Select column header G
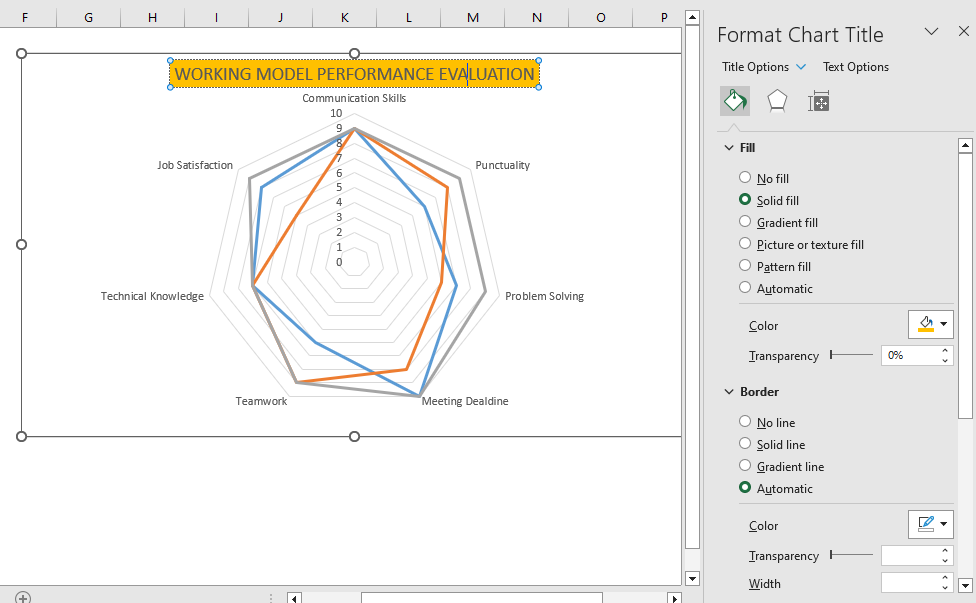The width and height of the screenshot is (976, 603). pos(88,17)
